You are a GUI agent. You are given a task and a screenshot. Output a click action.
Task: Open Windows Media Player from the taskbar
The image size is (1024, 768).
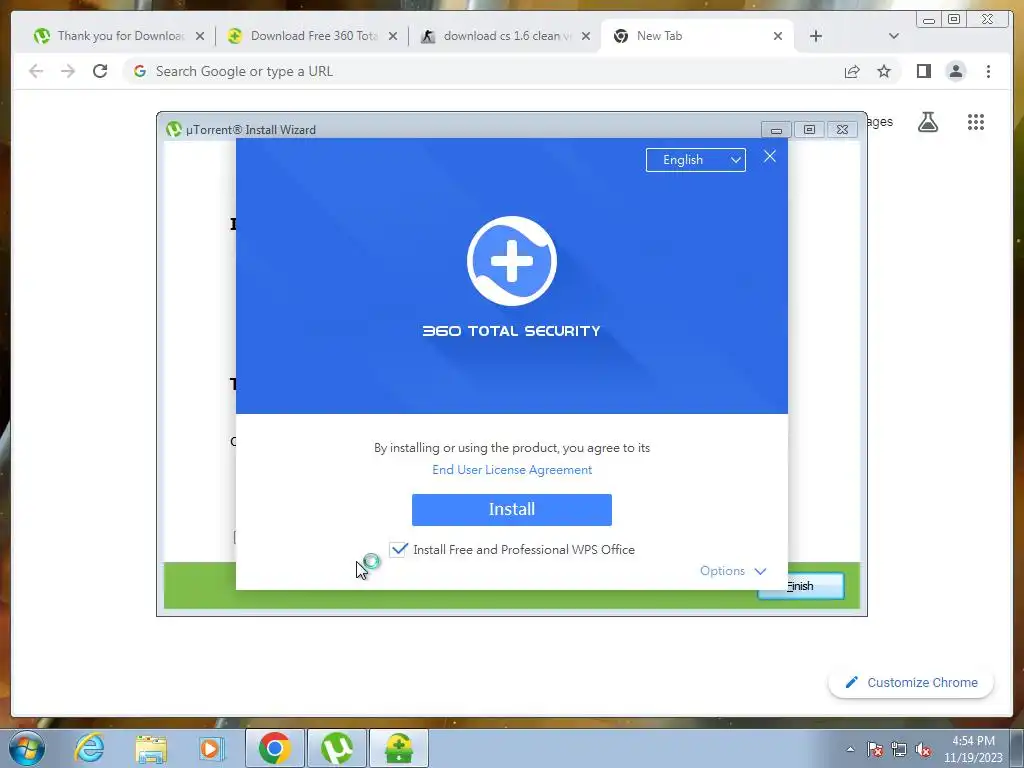pos(211,748)
